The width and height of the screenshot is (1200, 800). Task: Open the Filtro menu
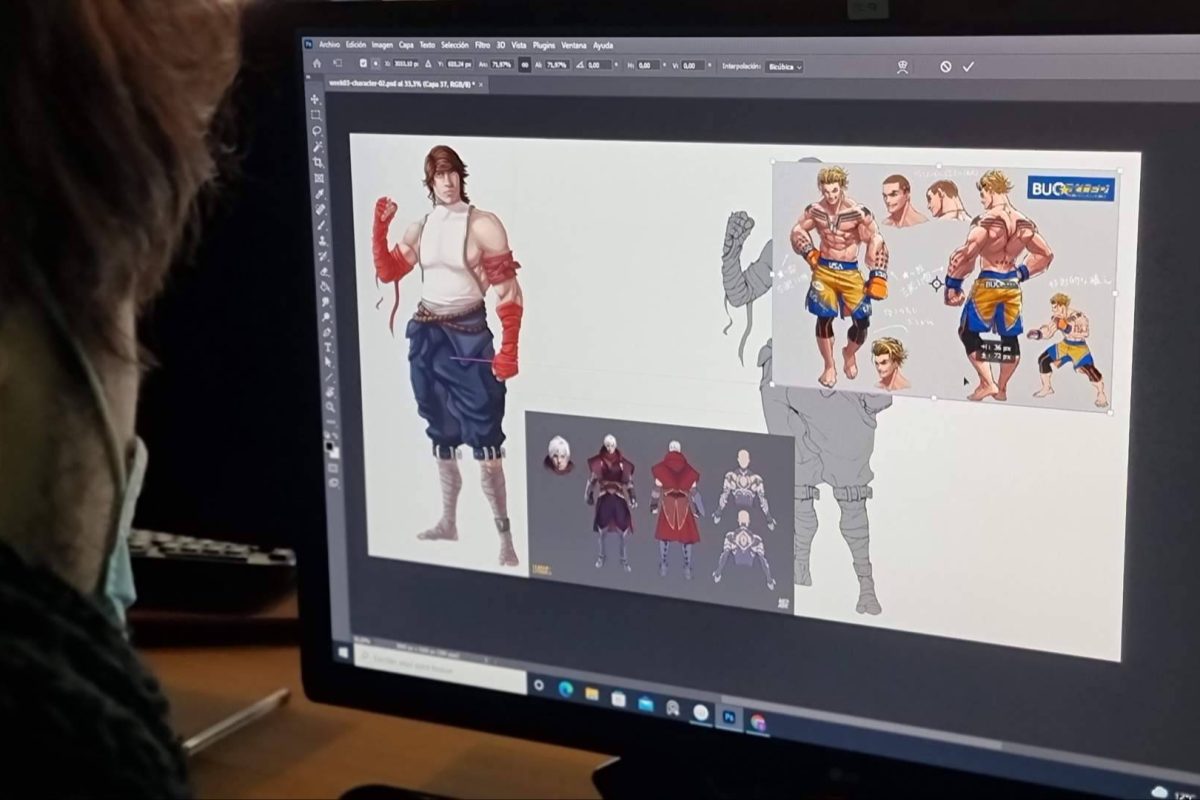point(482,45)
